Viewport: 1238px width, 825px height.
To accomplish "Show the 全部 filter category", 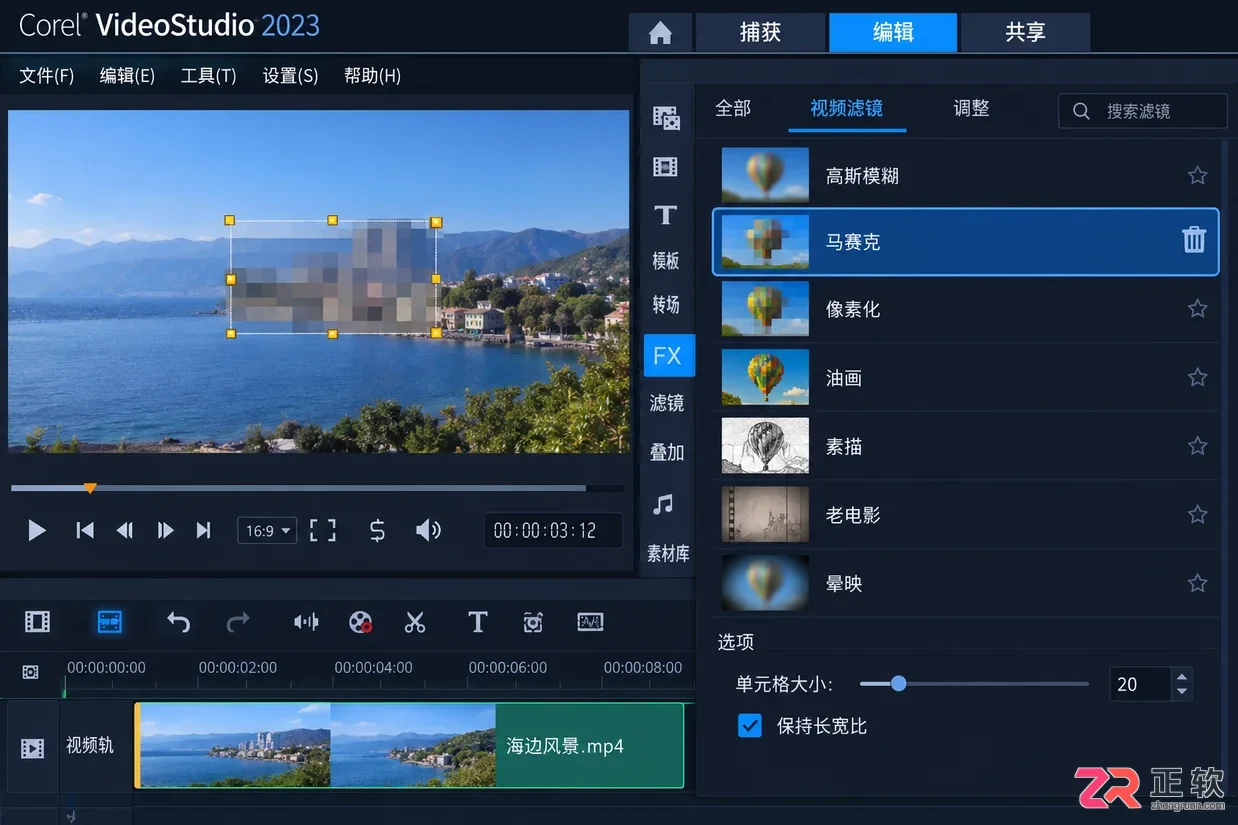I will click(733, 108).
